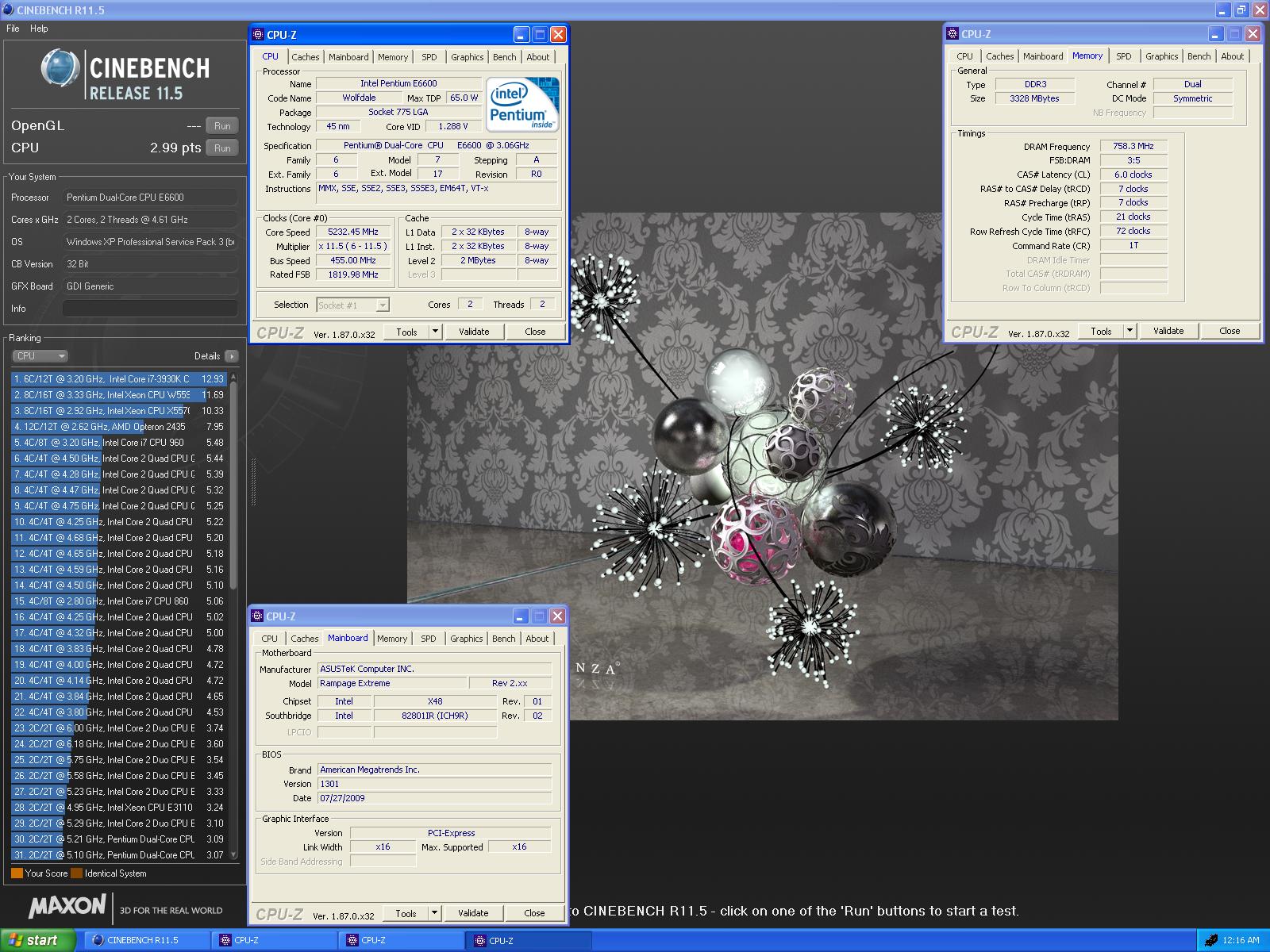Click ranking scrollbar down arrow
This screenshot has height=952, width=1270.
coord(233,854)
